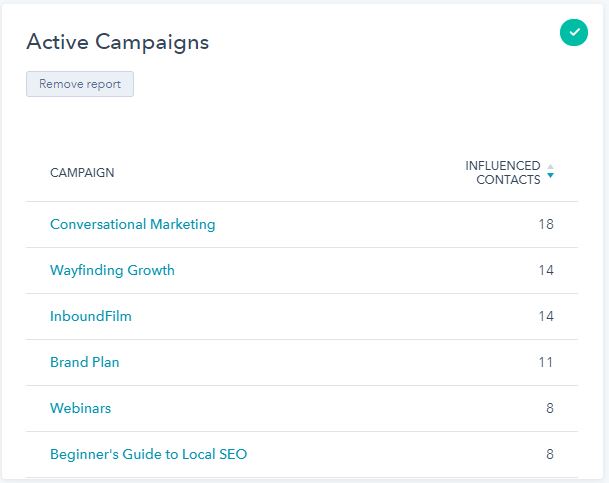Click the green checkmark icon
The height and width of the screenshot is (483, 609).
point(574,33)
